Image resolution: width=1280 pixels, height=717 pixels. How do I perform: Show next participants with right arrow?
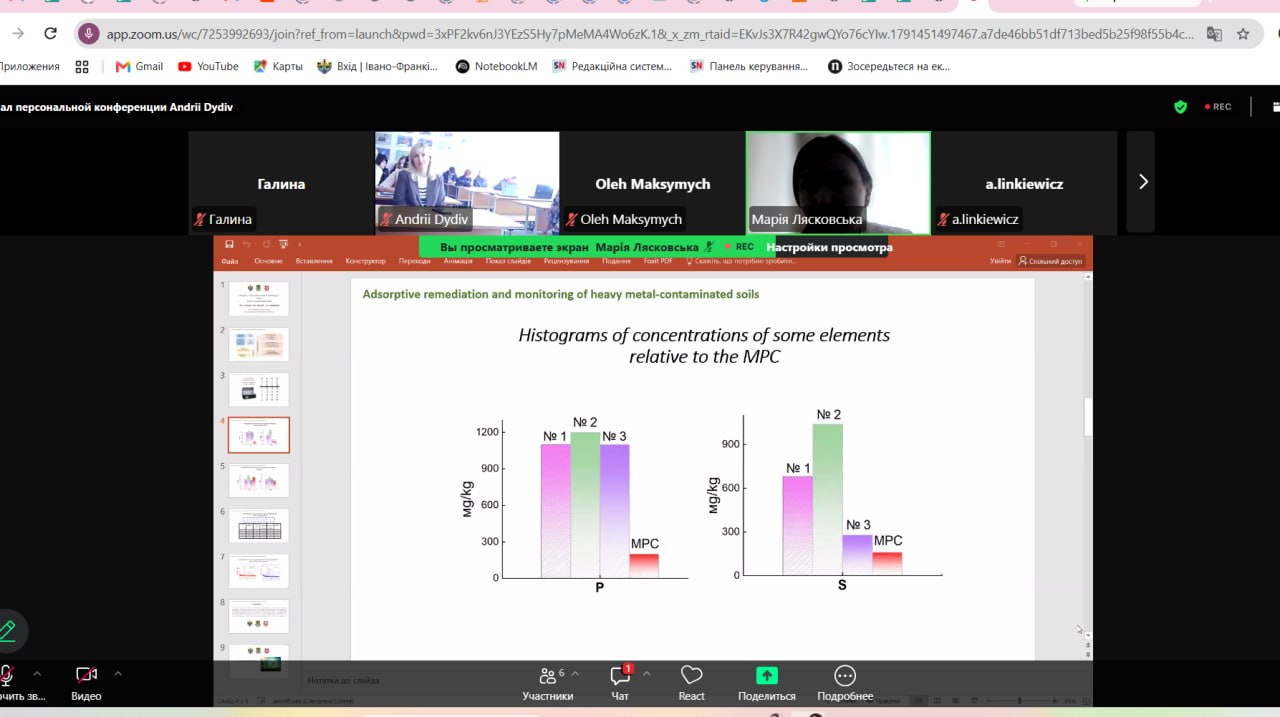[1142, 182]
